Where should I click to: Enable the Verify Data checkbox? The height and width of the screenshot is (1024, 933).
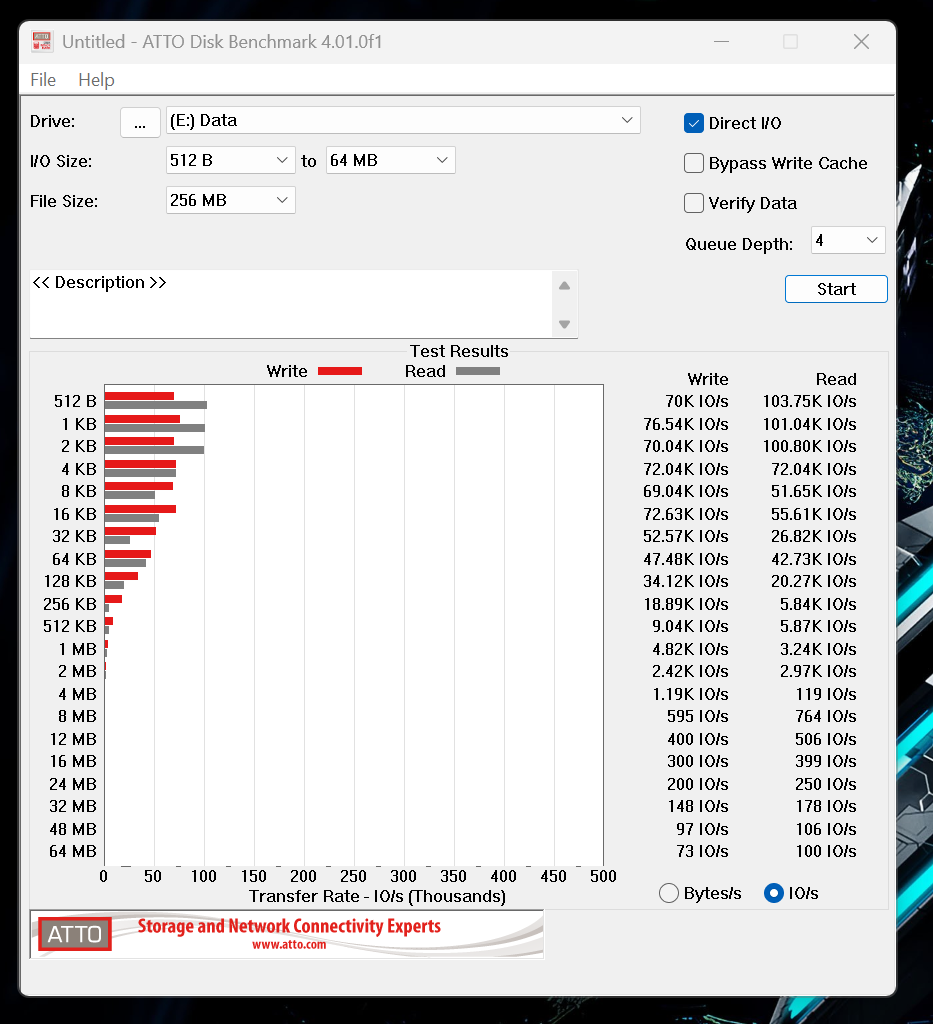pyautogui.click(x=693, y=203)
